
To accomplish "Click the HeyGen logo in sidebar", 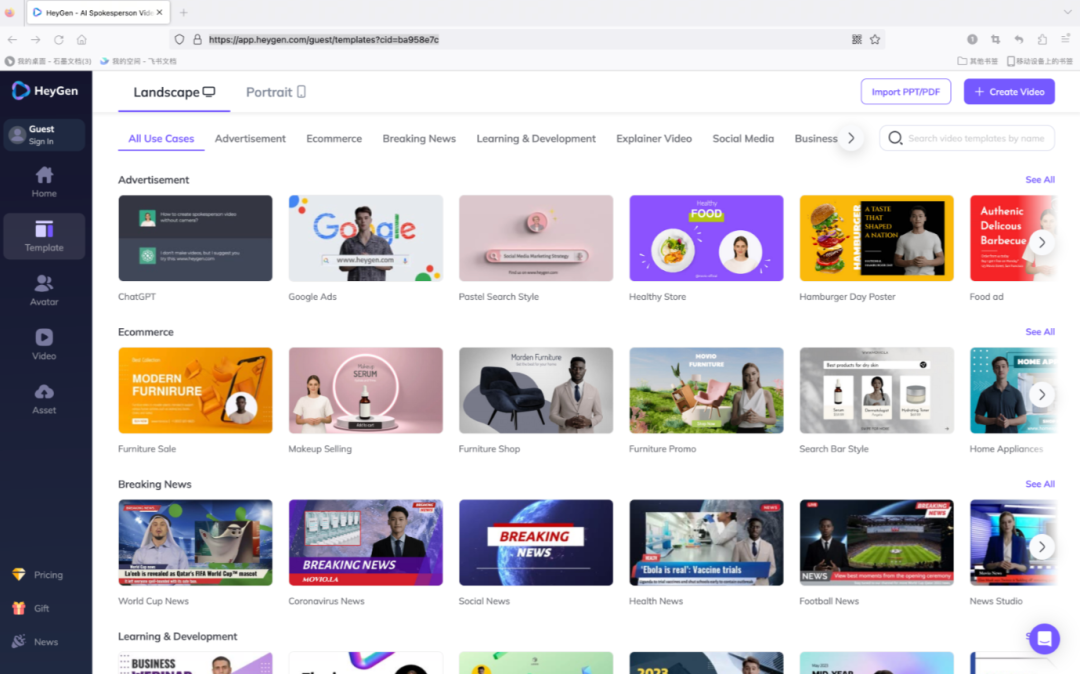I will [x=45, y=90].
